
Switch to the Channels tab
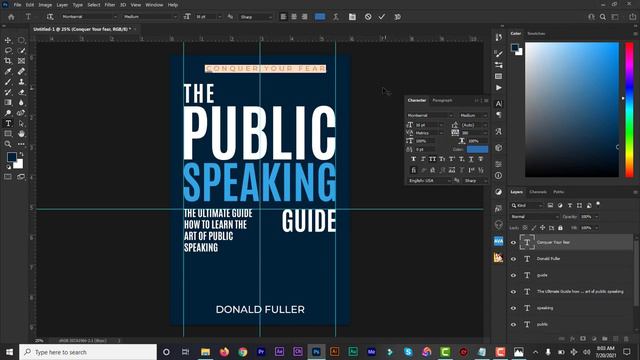(538, 192)
